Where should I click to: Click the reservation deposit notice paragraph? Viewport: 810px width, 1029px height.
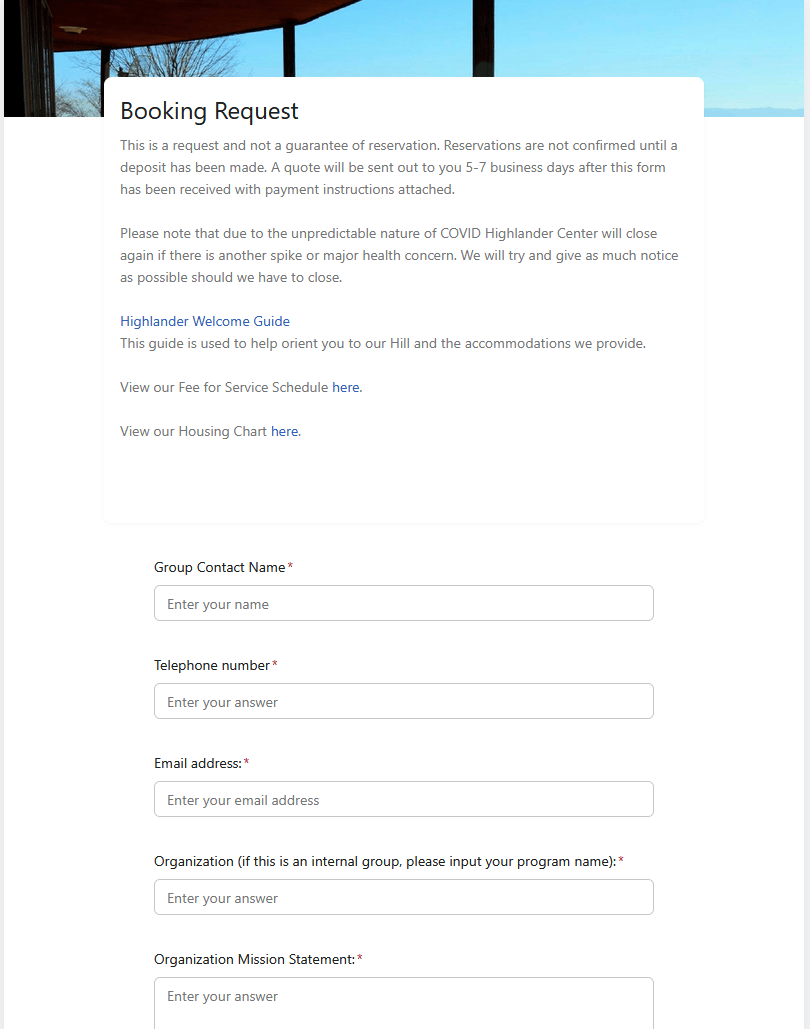click(399, 167)
